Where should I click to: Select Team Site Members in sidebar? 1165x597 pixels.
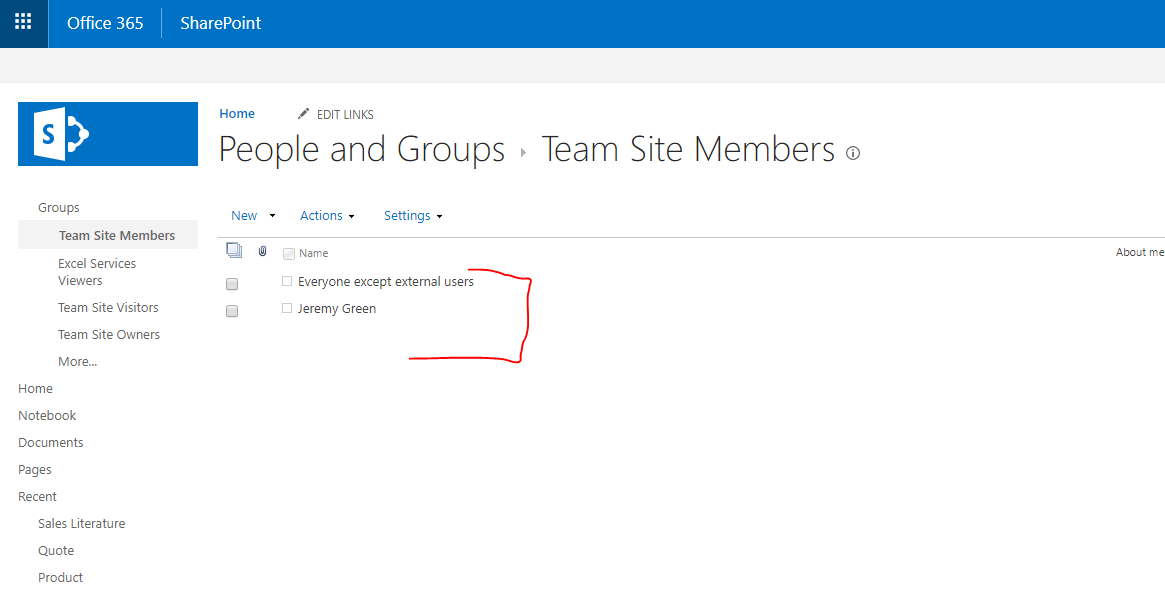click(x=117, y=235)
